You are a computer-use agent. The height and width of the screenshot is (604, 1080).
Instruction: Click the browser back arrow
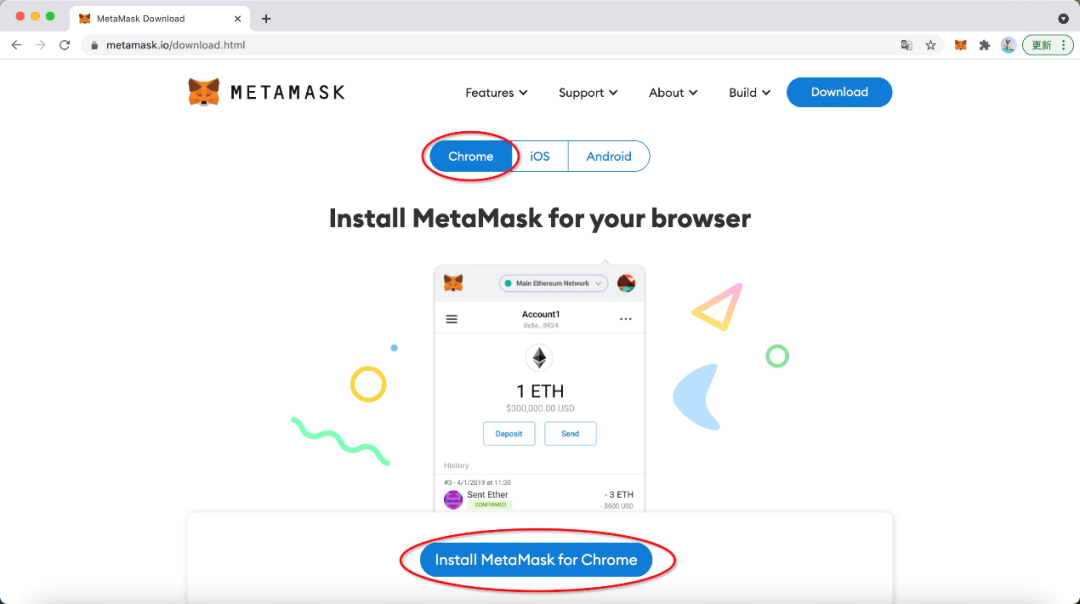tap(17, 45)
